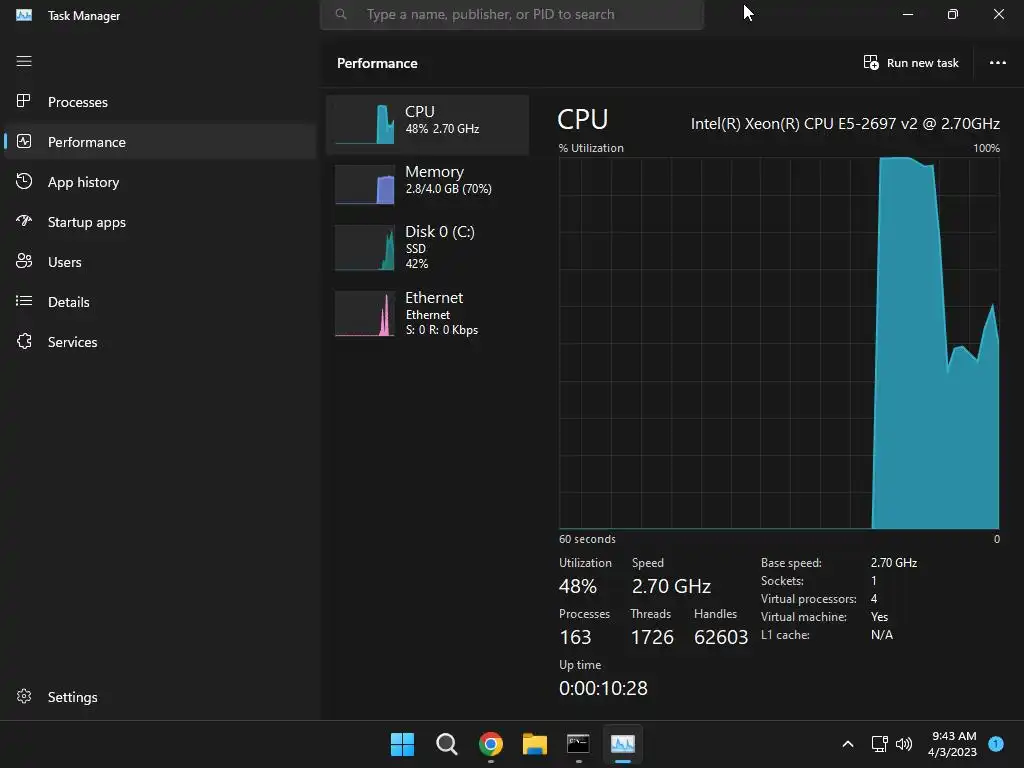
Task: Click the network status tray icon
Action: pyautogui.click(x=879, y=744)
